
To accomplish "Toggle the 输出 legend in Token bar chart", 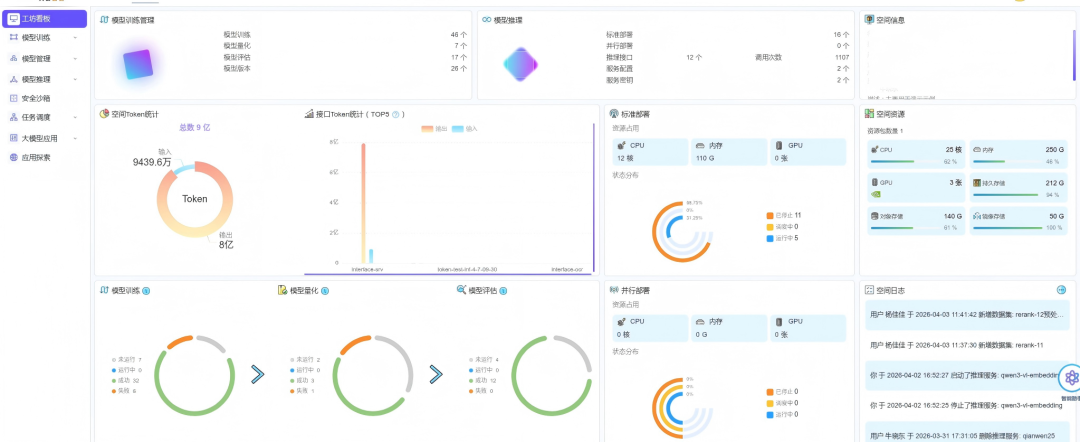I will click(435, 129).
